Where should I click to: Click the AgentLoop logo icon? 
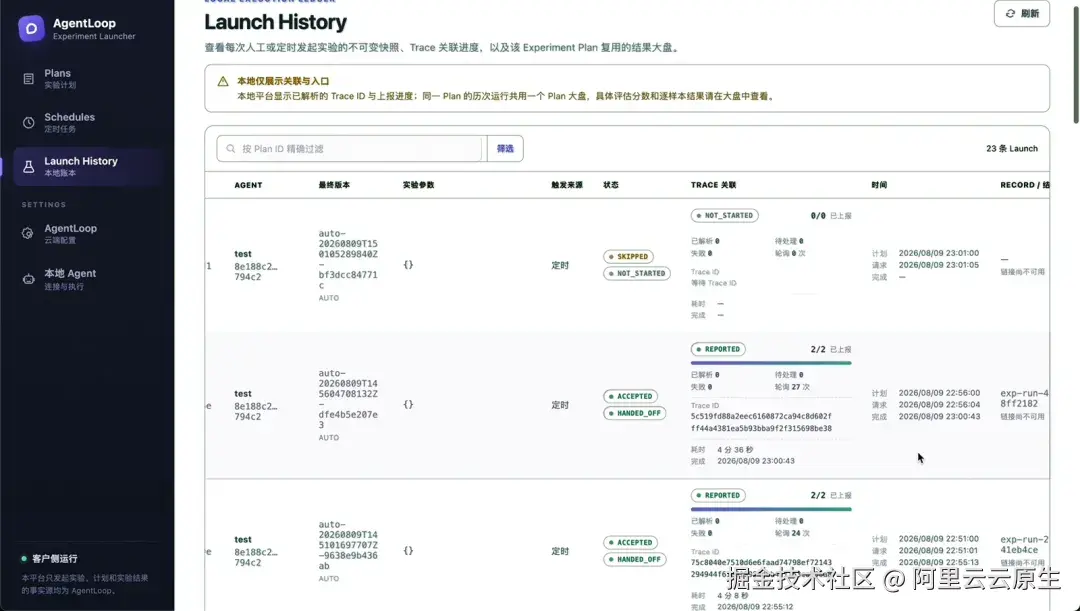[31, 29]
